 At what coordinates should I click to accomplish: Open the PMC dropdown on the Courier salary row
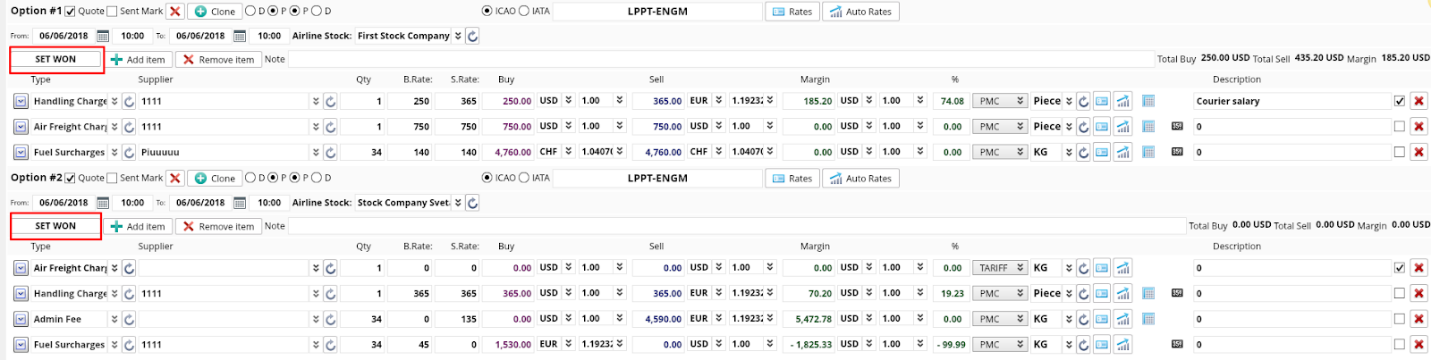click(x=1000, y=101)
